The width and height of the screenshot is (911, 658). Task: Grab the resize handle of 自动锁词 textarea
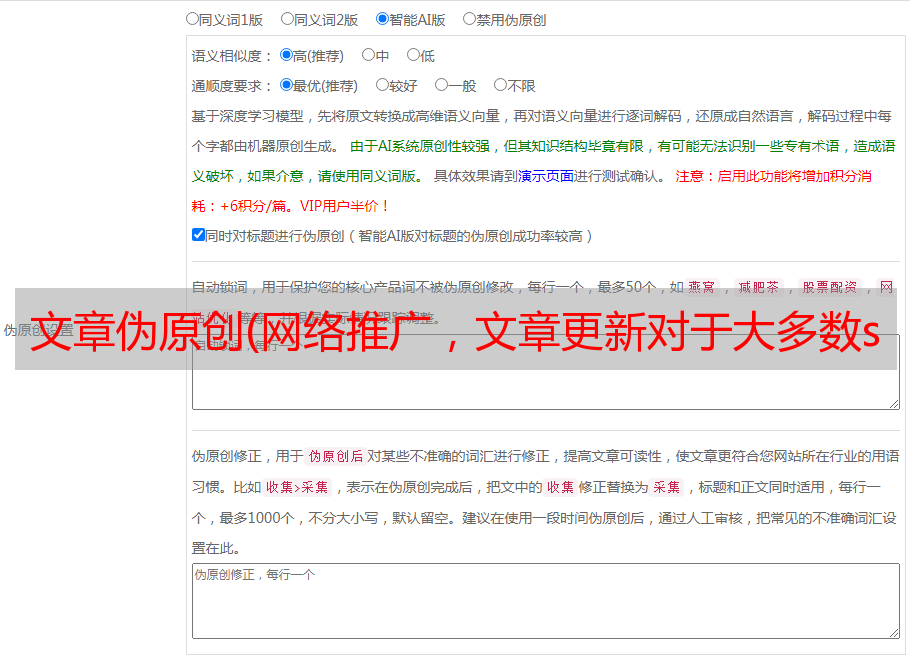coord(894,404)
